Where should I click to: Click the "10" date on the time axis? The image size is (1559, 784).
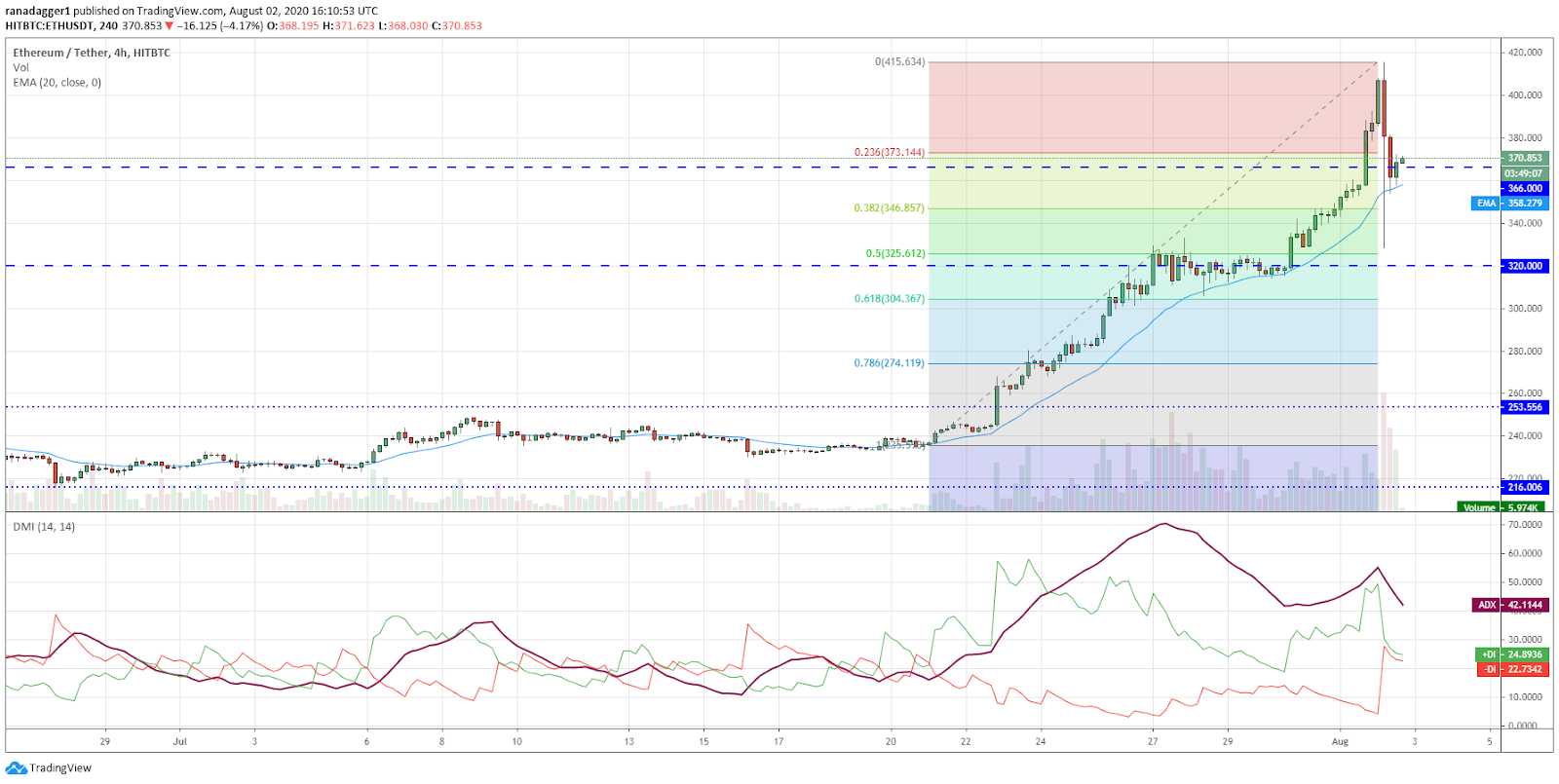click(516, 741)
